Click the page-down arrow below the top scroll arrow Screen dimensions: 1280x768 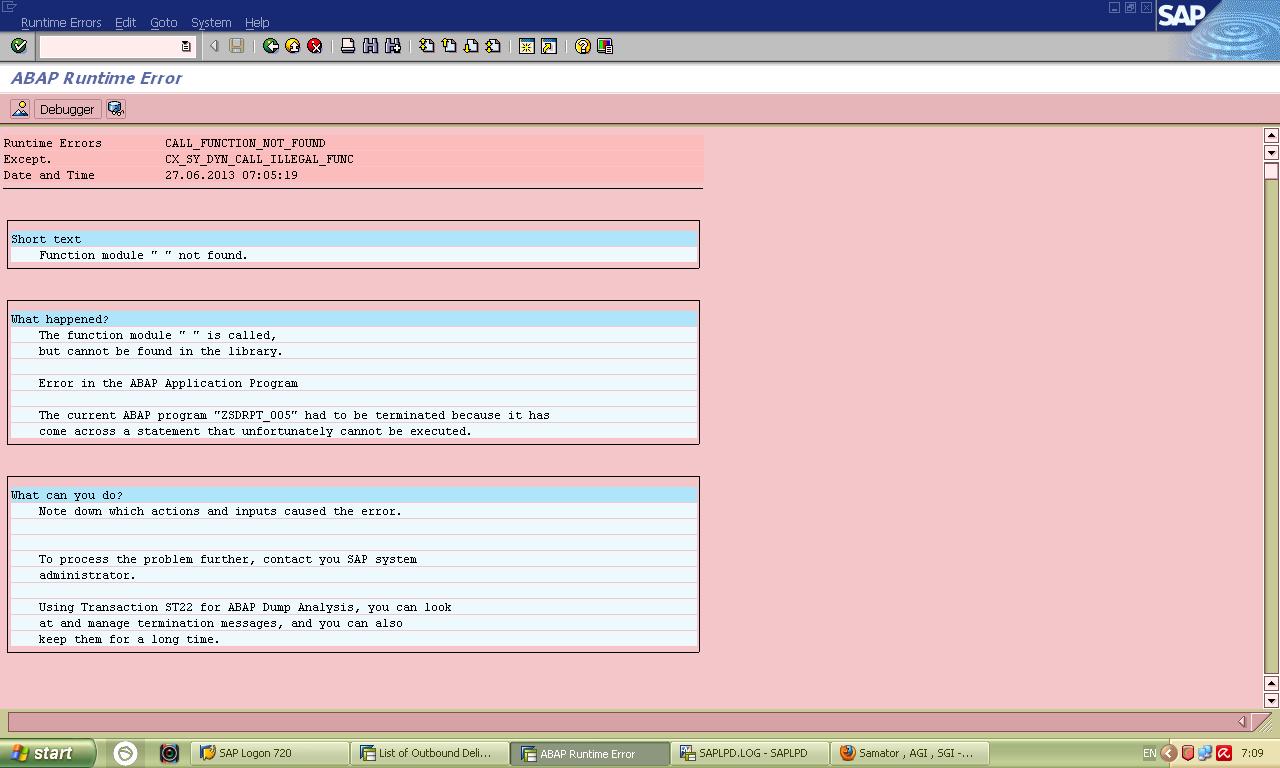coord(1271,153)
